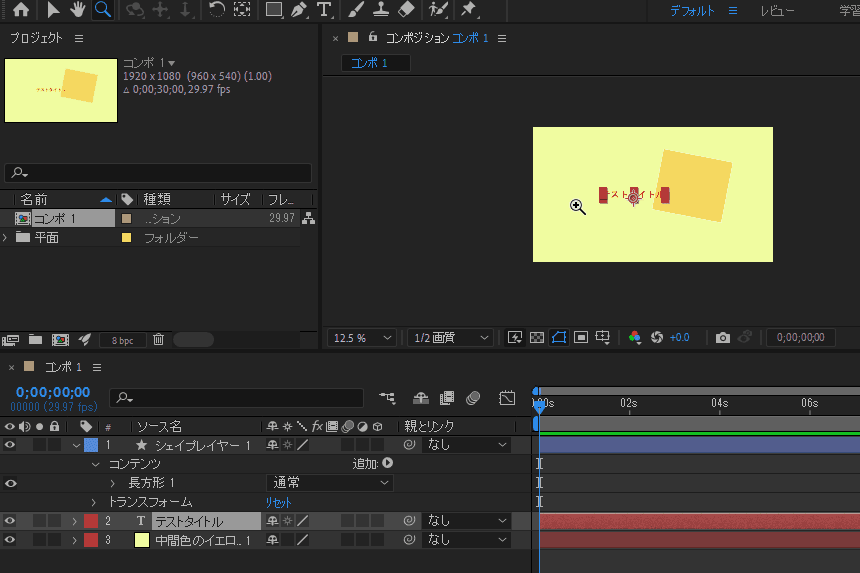
Task: Delete selected project item with trash icon
Action: point(159,339)
